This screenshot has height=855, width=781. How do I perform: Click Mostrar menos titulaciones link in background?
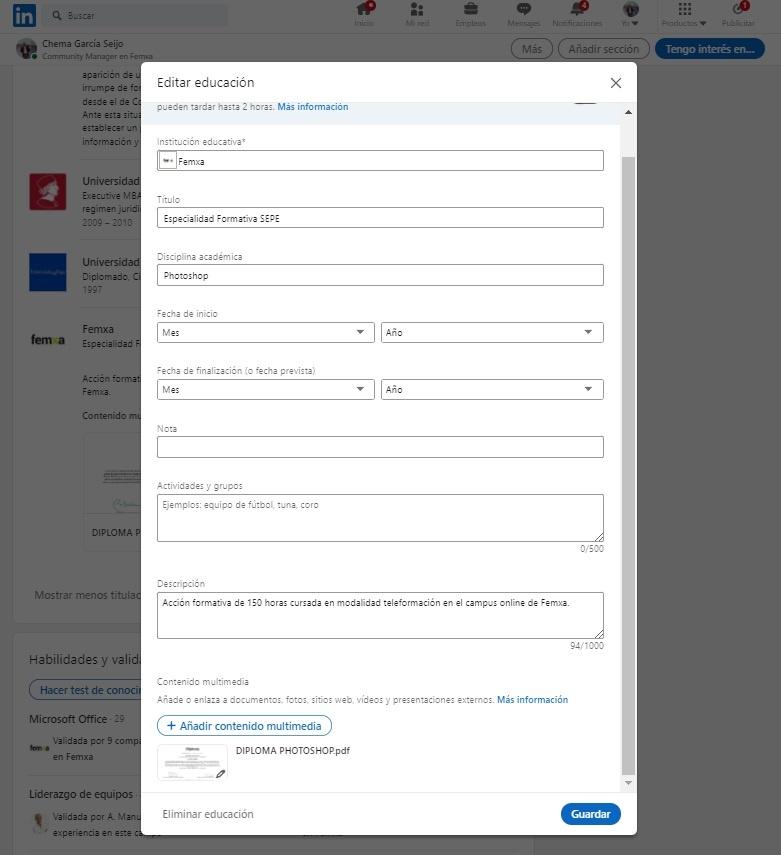click(87, 595)
